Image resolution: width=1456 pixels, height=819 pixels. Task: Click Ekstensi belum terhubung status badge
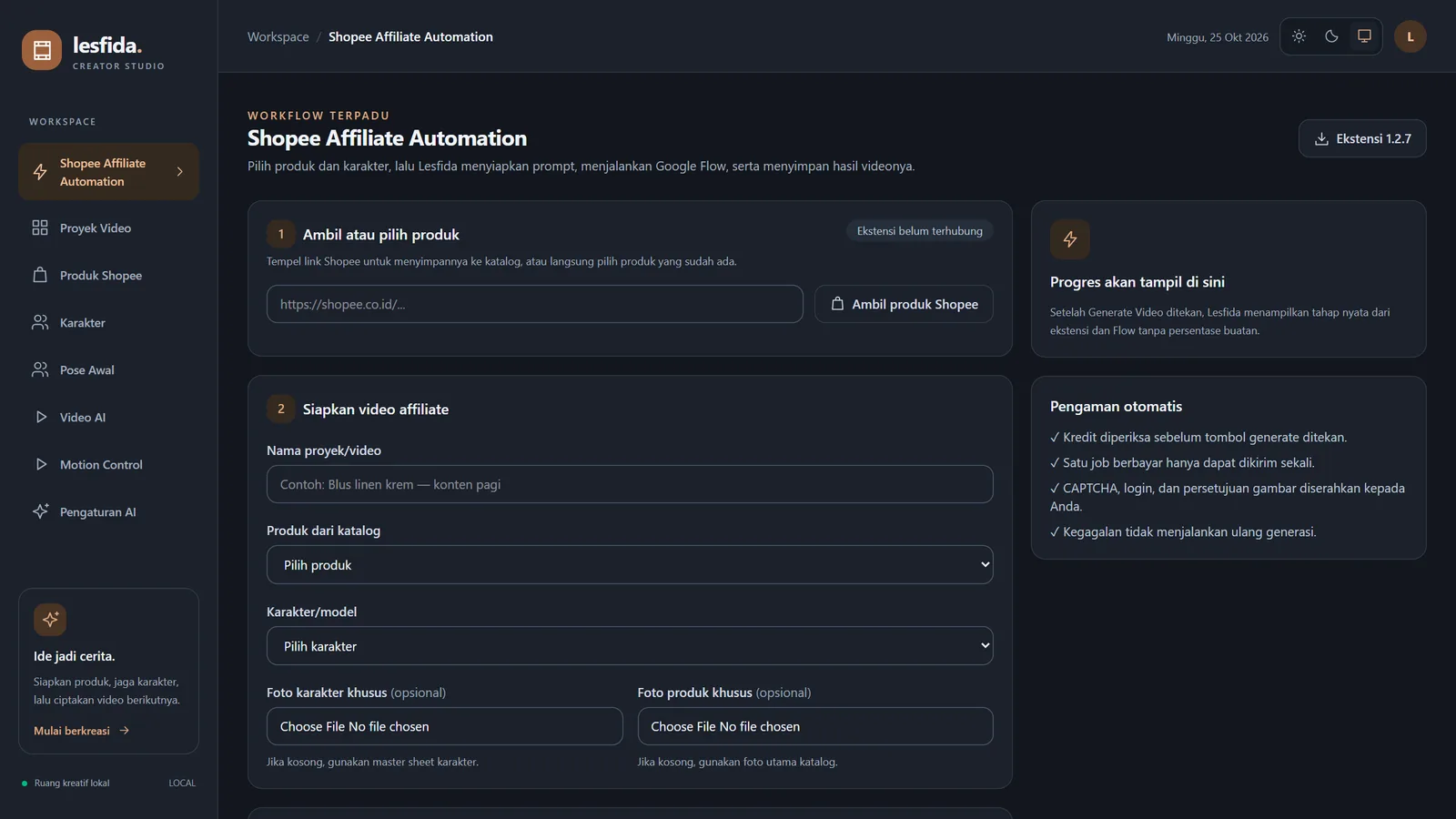pyautogui.click(x=920, y=231)
